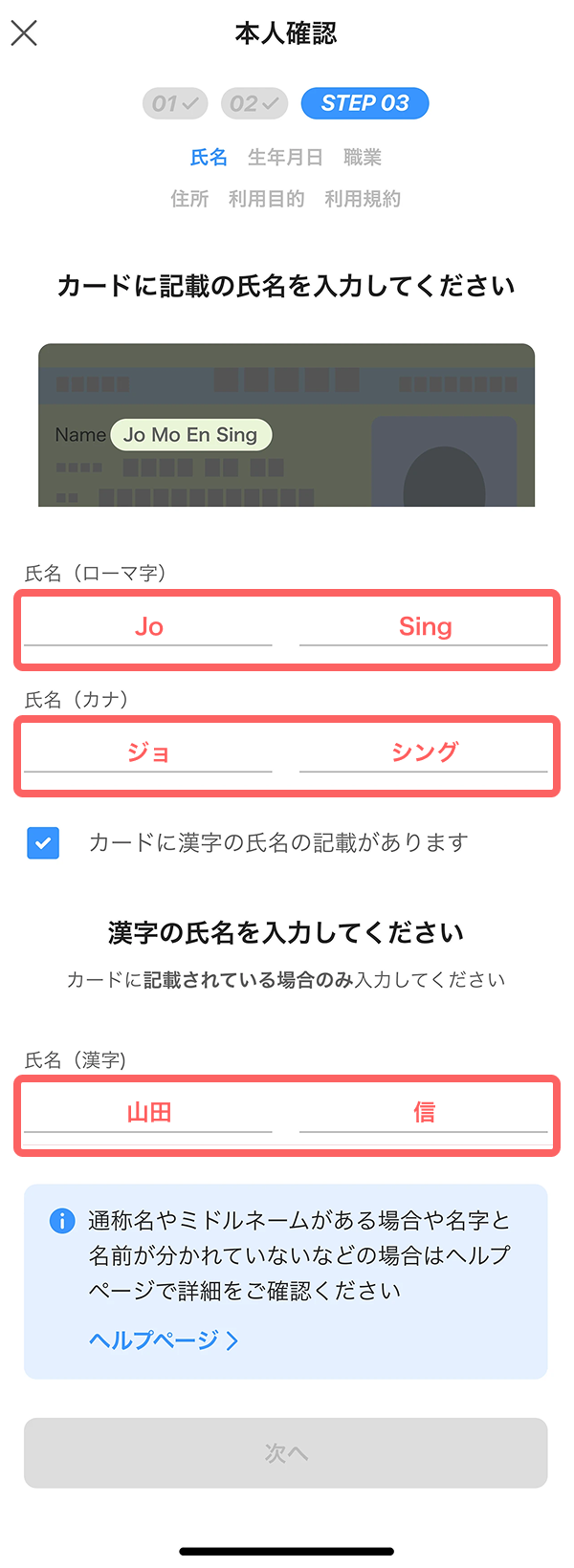Click the kana field showing シング

[x=424, y=752]
